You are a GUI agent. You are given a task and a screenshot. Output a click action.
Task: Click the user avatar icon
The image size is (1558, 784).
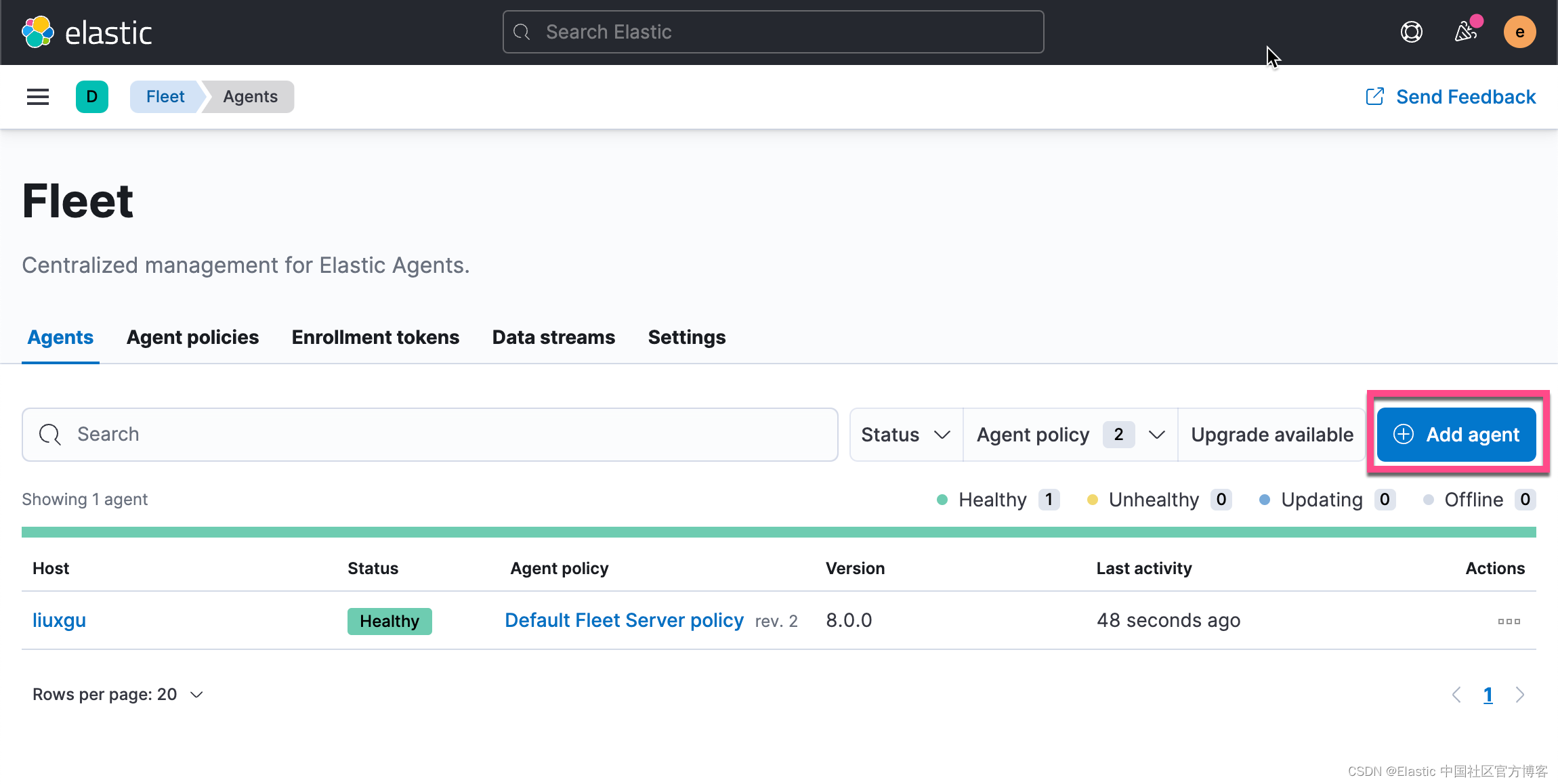1519,31
